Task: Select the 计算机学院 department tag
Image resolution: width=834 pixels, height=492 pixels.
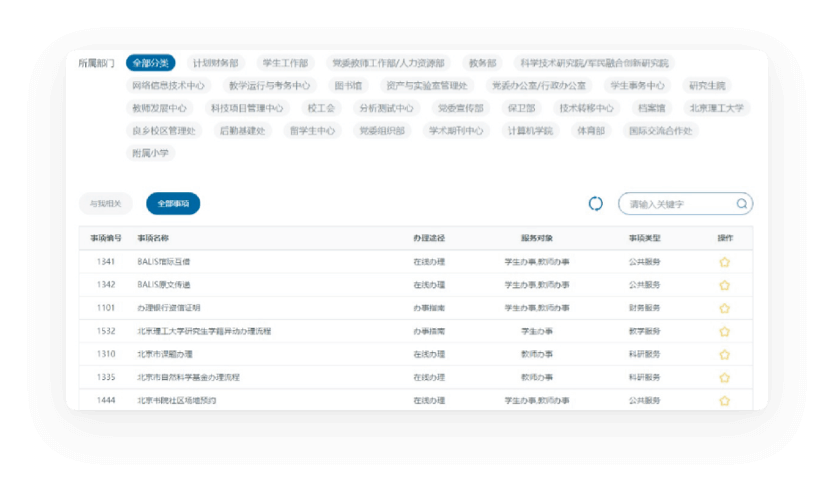Action: point(530,131)
